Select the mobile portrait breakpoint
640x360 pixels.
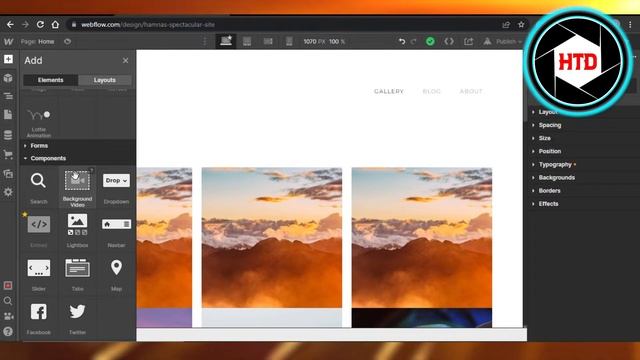tap(289, 42)
